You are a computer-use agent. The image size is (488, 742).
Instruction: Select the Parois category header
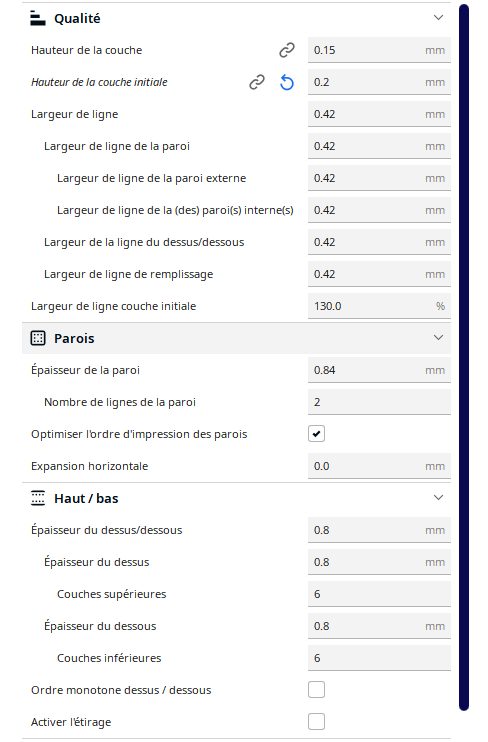[236, 338]
